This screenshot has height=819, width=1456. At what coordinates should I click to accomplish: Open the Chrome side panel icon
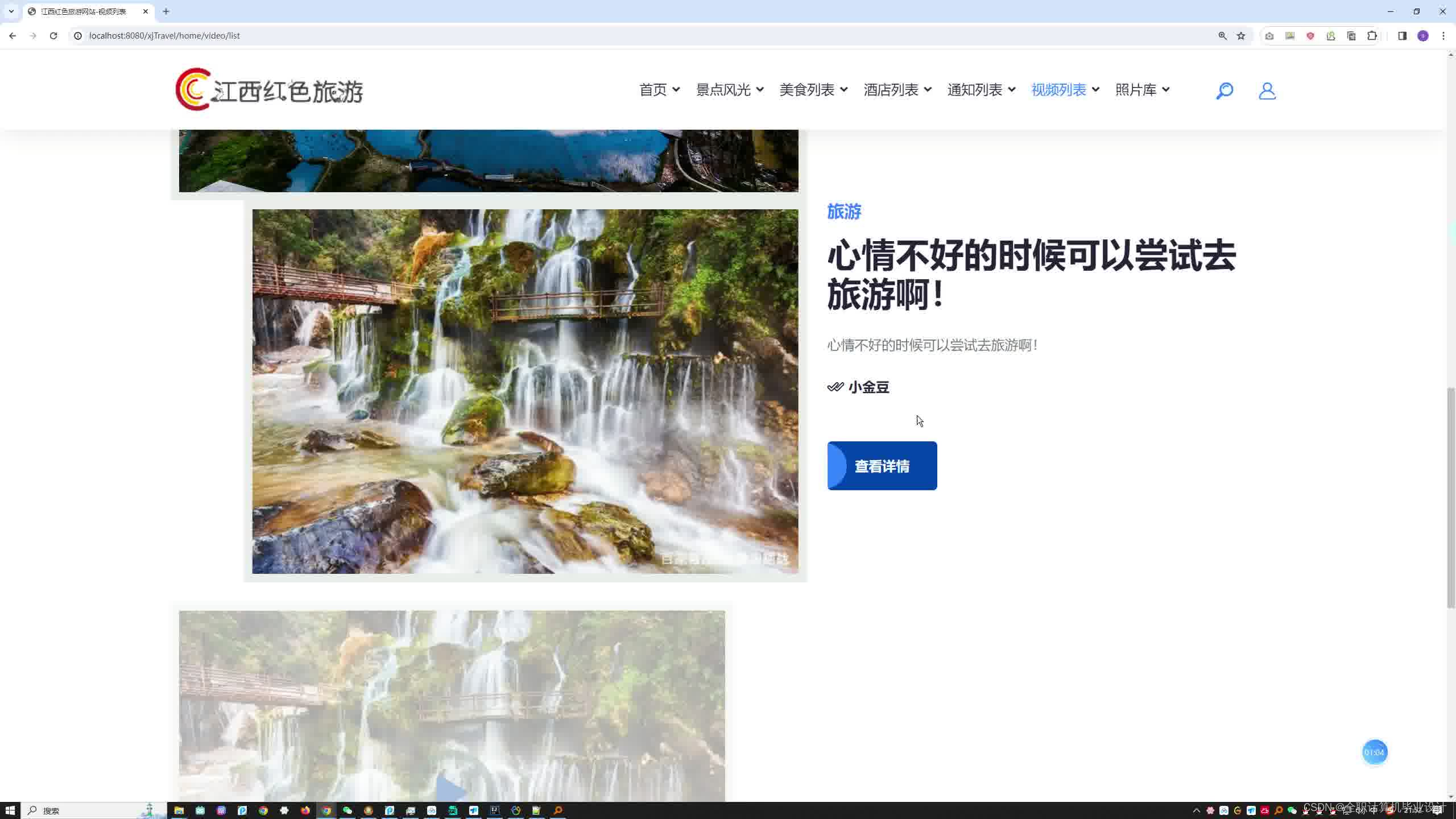tap(1402, 36)
